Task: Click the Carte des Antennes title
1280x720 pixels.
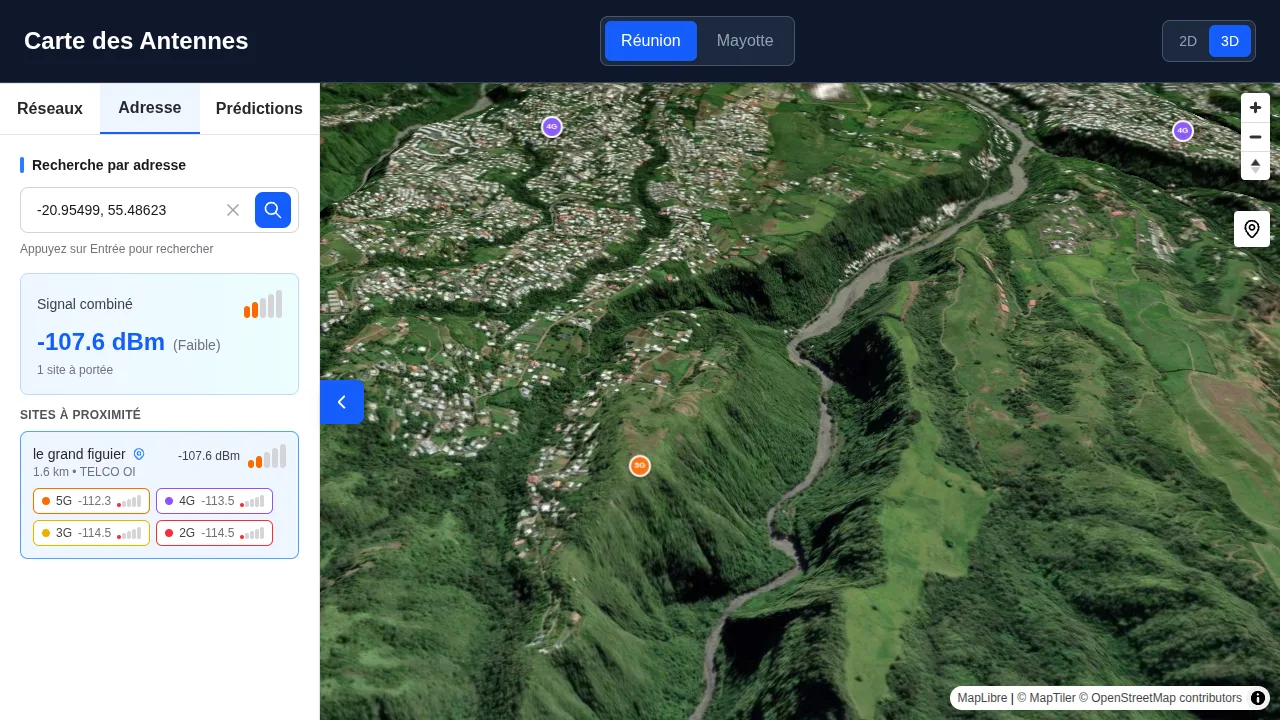Action: pos(136,41)
